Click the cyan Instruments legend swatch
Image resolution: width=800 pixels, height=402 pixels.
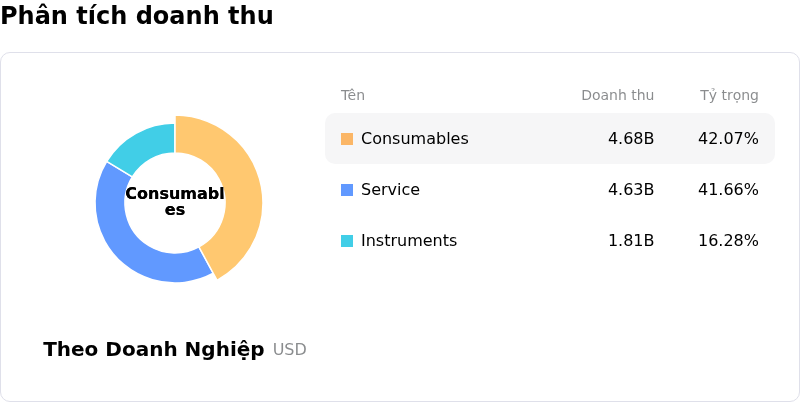tap(347, 241)
